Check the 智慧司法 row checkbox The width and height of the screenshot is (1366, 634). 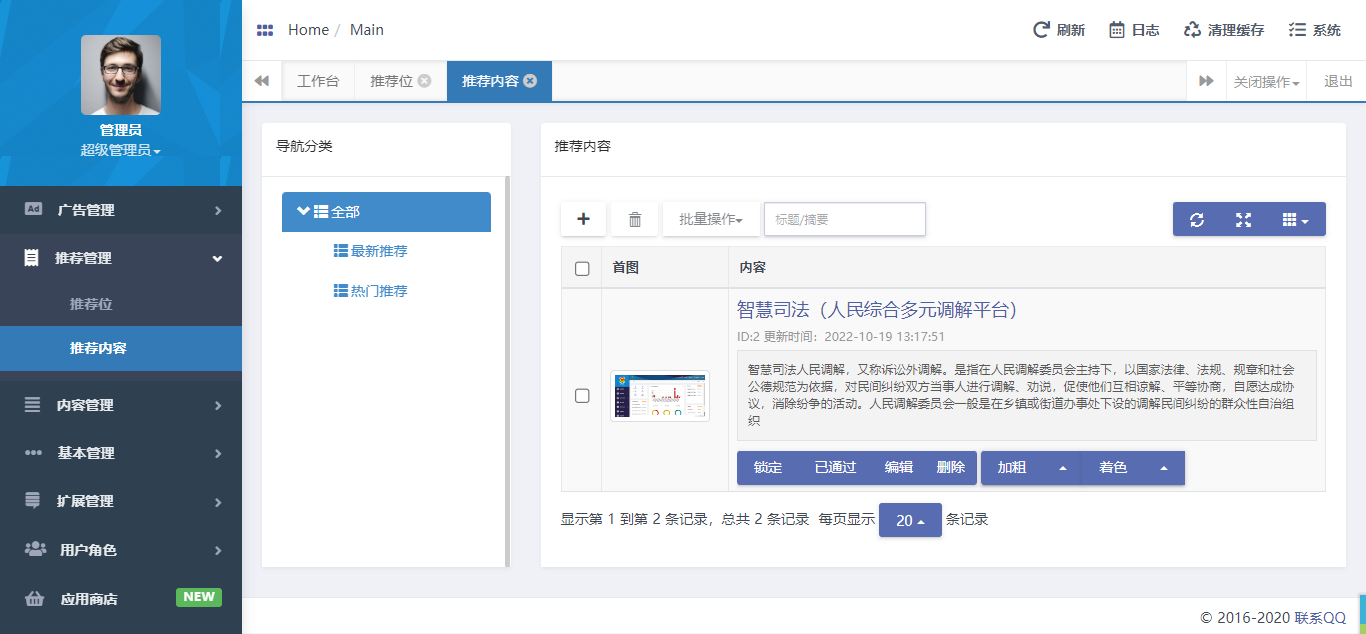[582, 396]
